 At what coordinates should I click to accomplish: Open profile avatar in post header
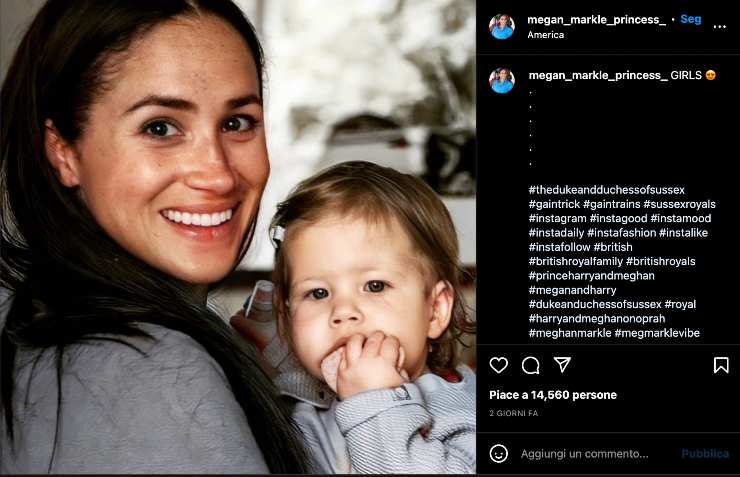502,26
